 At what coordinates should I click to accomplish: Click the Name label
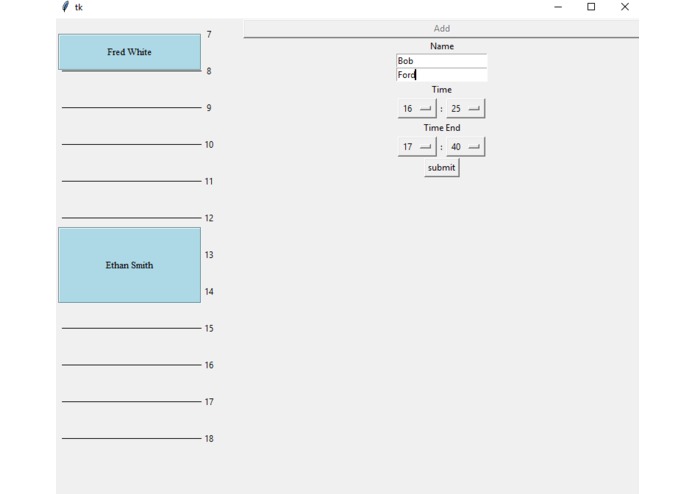[441, 46]
